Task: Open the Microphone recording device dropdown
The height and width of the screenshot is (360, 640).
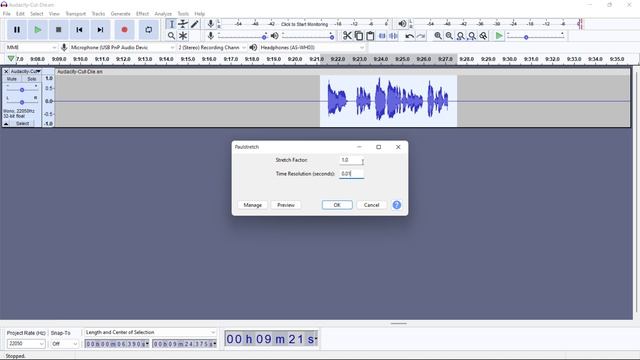Action: (122, 47)
